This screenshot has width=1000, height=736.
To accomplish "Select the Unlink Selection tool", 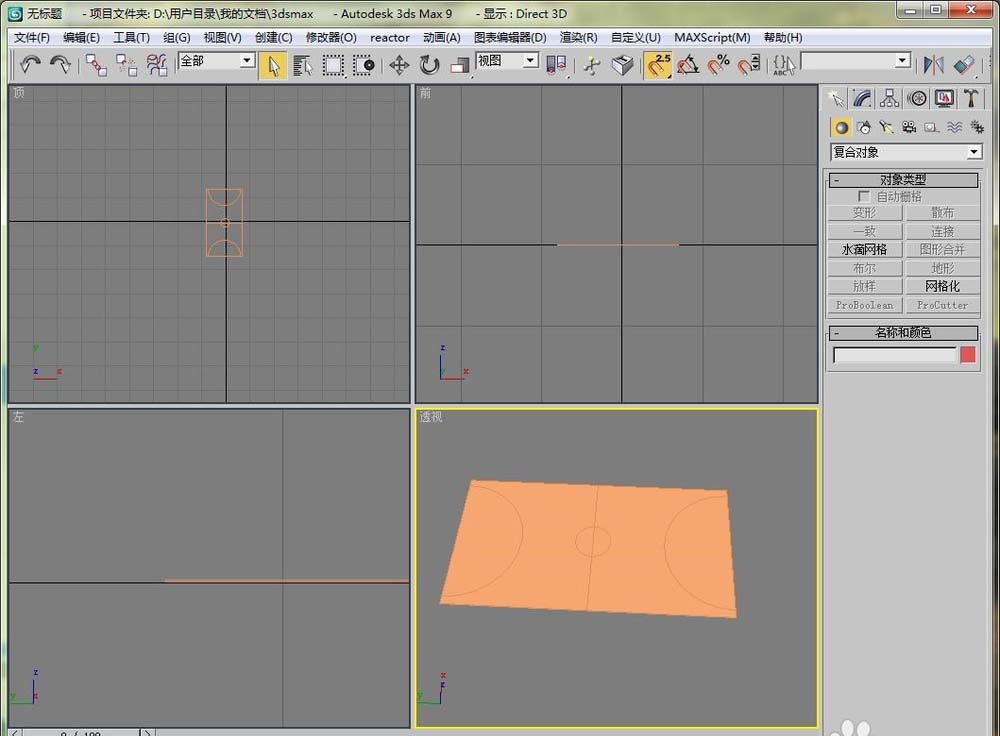I will coord(126,65).
